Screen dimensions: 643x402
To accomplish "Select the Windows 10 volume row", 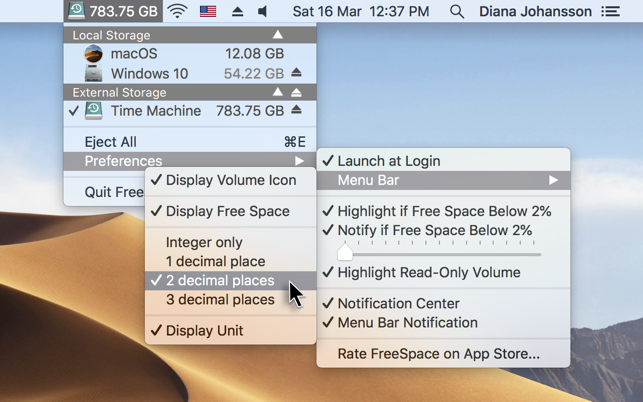I will tap(190, 73).
